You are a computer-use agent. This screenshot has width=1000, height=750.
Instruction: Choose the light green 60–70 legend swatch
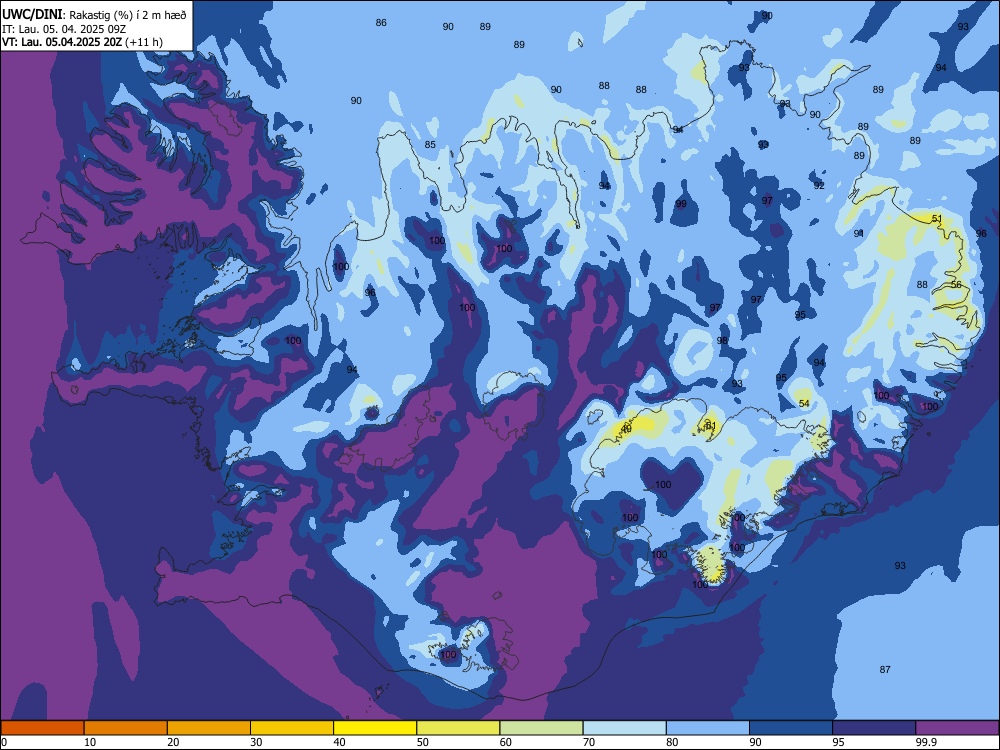point(541,728)
